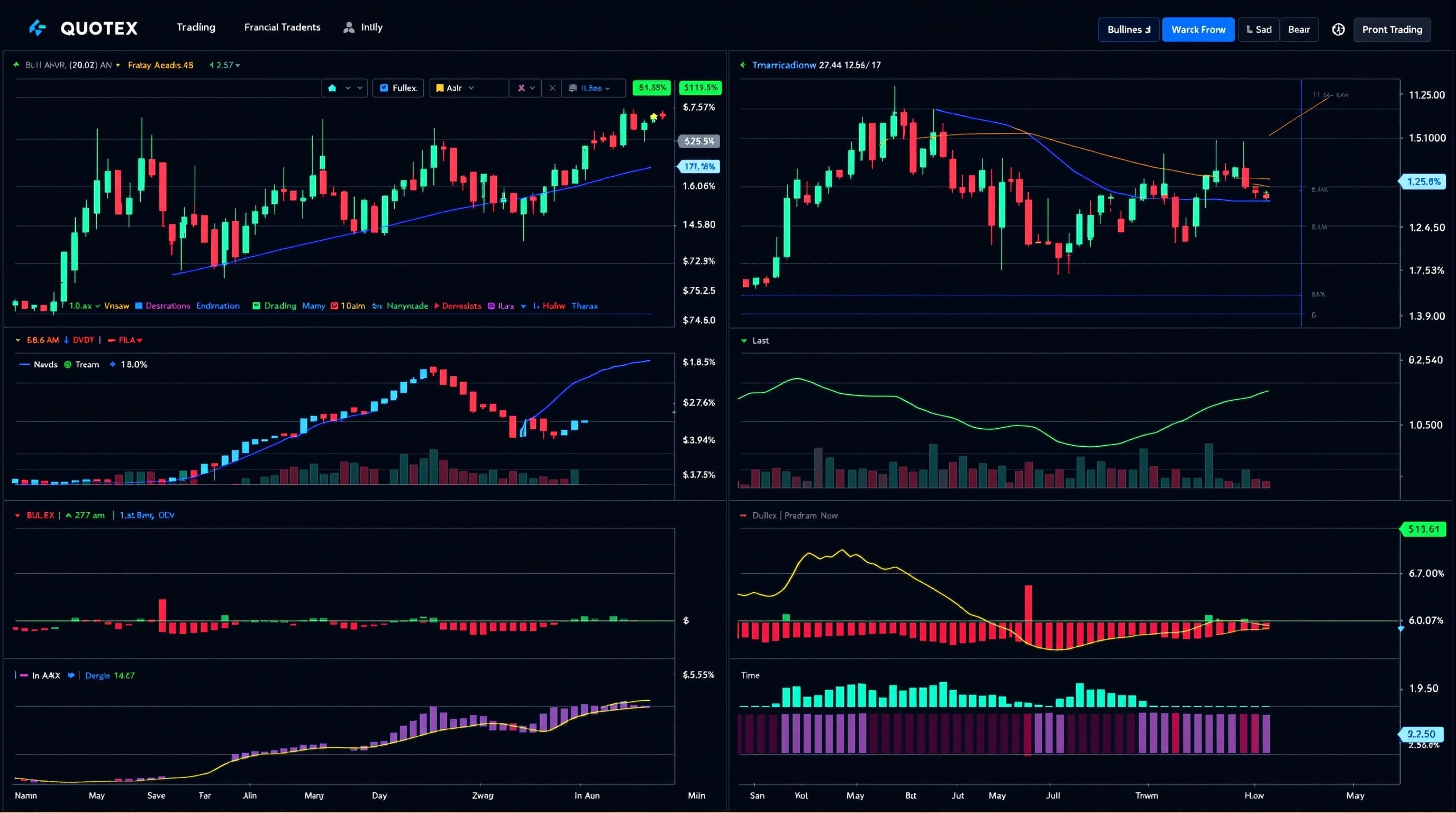
Task: Select the teal home icon in chart toolbar
Action: 332,88
